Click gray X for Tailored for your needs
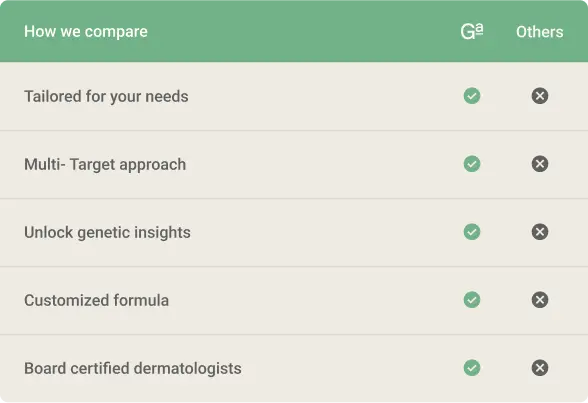Viewport: 588px width, 403px height. point(540,96)
